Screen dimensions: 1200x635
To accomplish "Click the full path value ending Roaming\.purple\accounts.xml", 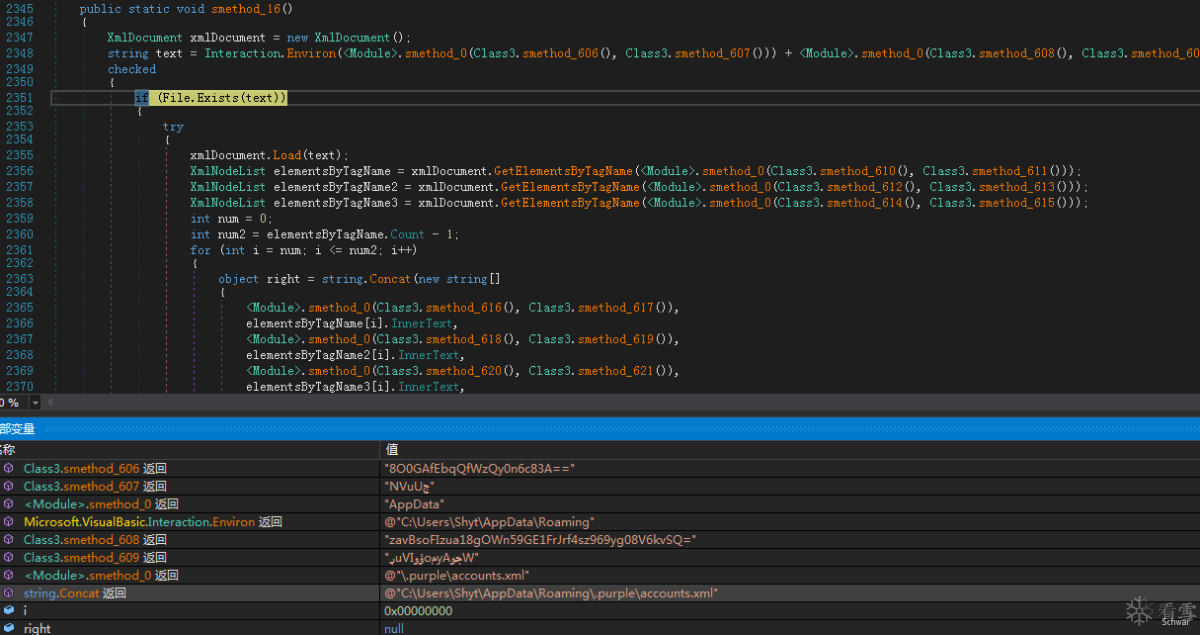I will pos(551,593).
